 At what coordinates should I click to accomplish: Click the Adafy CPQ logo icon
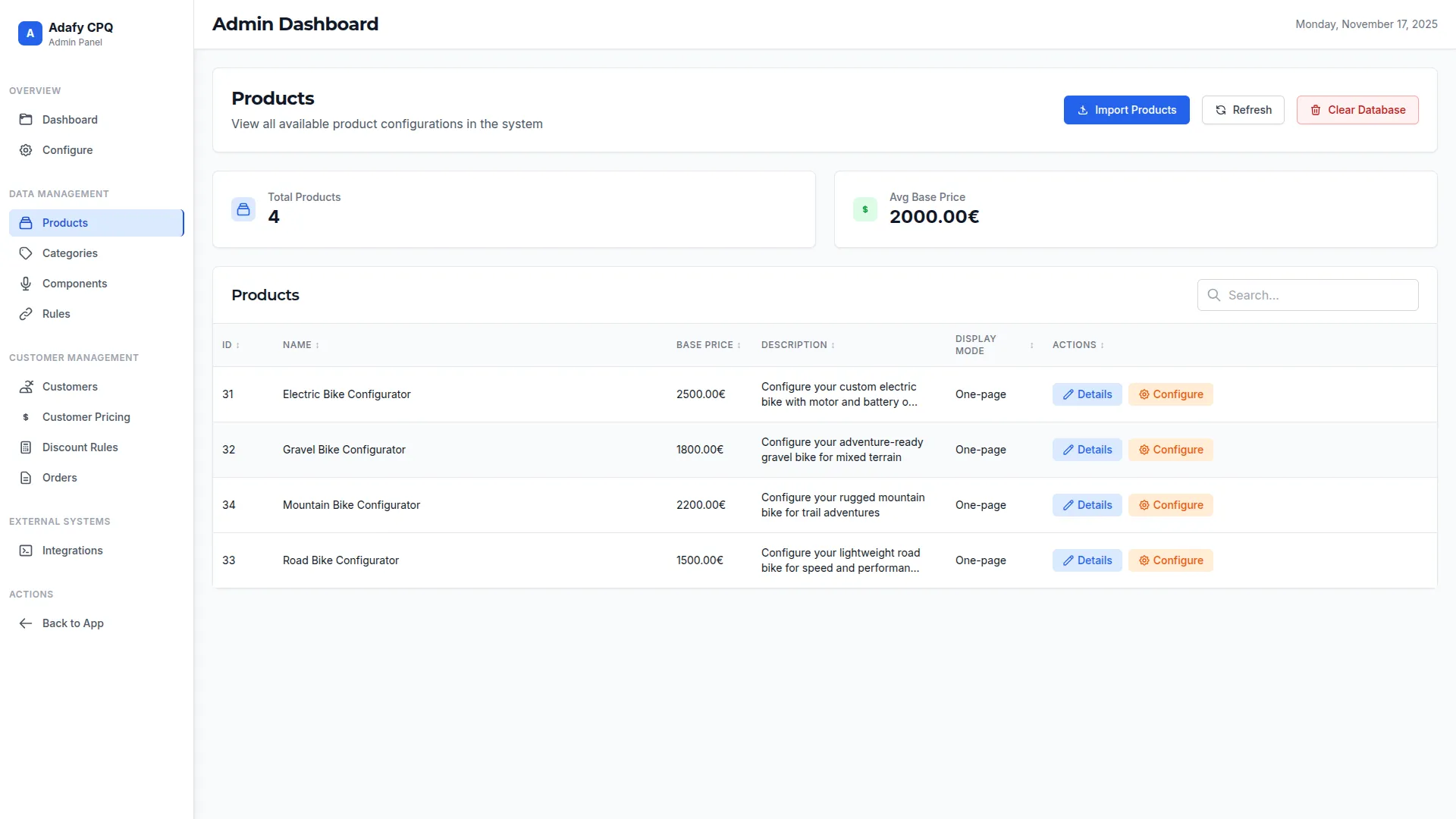click(x=30, y=33)
